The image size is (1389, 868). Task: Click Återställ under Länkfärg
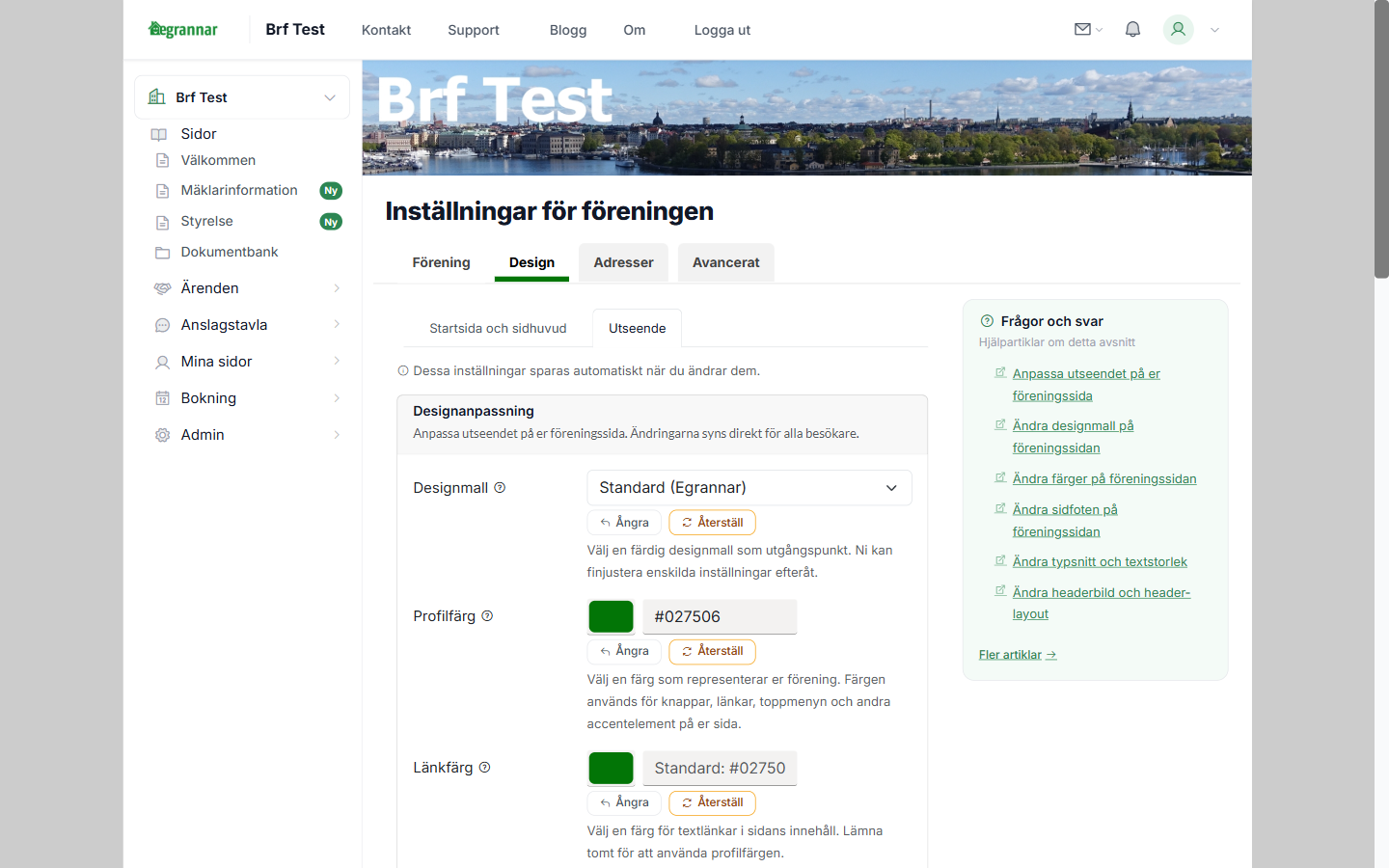coord(712,802)
